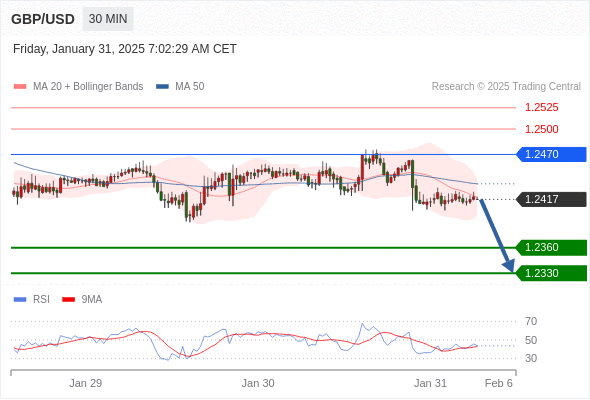Click the Jan 31 date axis label

coord(430,383)
